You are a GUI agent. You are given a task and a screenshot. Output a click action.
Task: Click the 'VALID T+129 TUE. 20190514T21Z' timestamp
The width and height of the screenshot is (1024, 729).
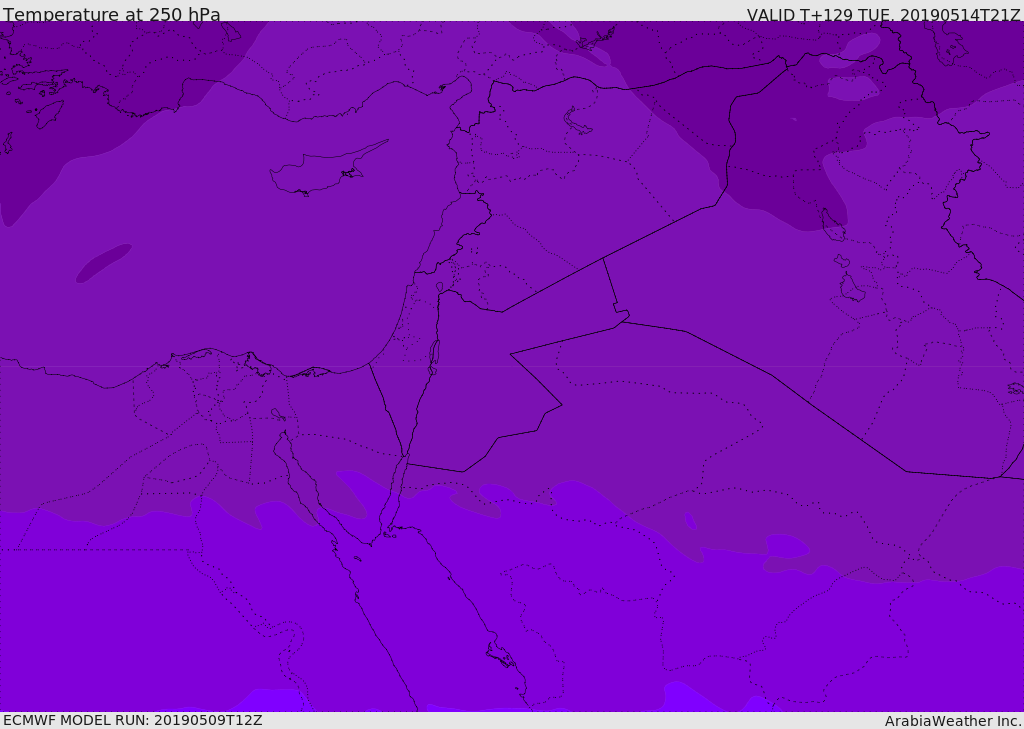tap(884, 15)
